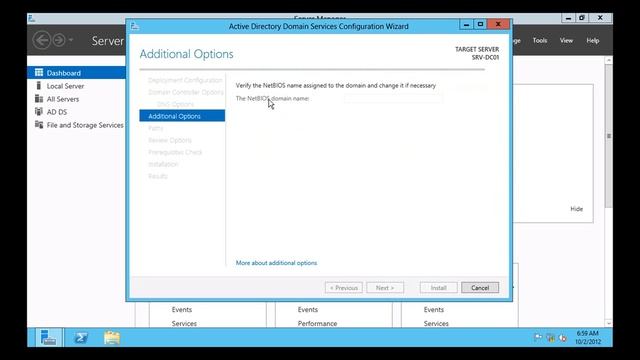Select Dashboard in Server Manager sidebar
This screenshot has width=640, height=360.
click(76, 73)
